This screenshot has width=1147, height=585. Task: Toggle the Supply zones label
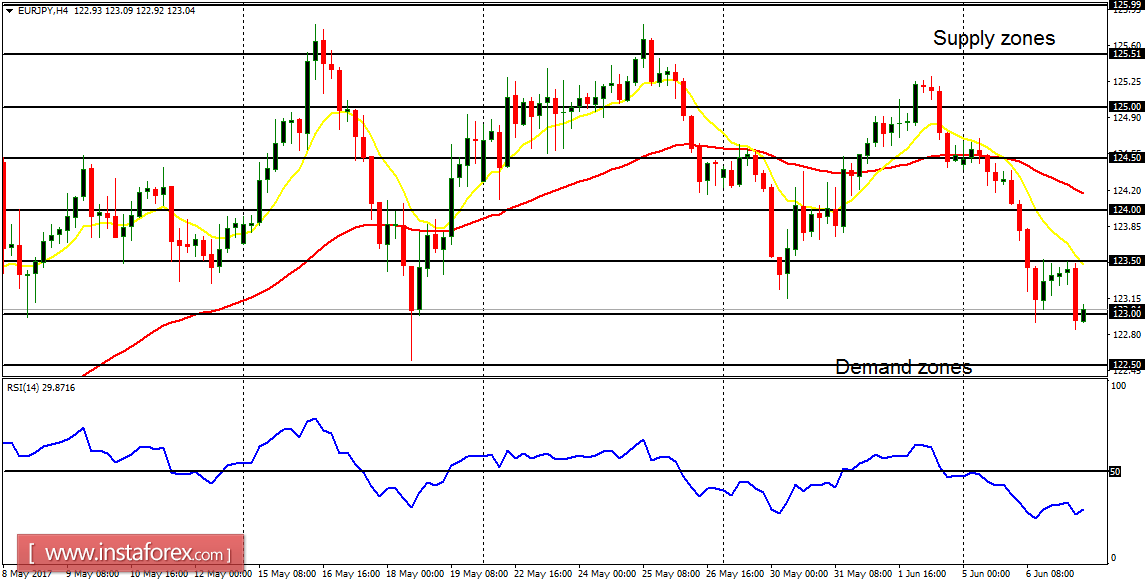point(994,38)
